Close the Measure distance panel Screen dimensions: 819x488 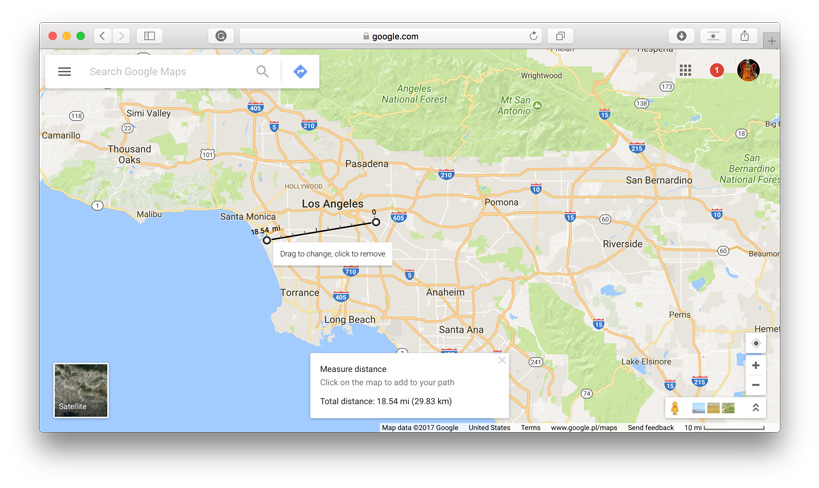point(502,361)
